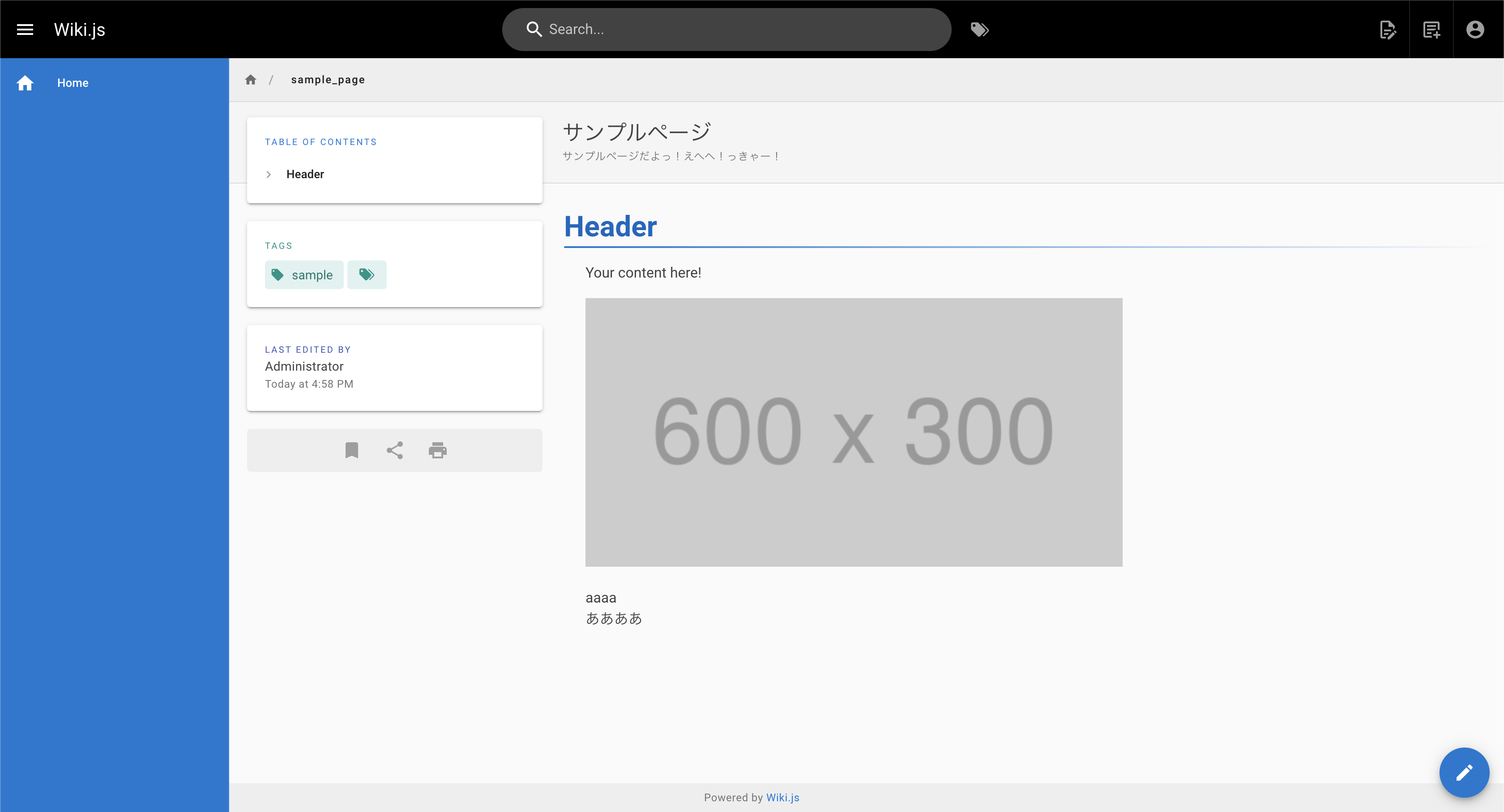This screenshot has width=1504, height=812.
Task: Print this page icon
Action: (x=438, y=450)
